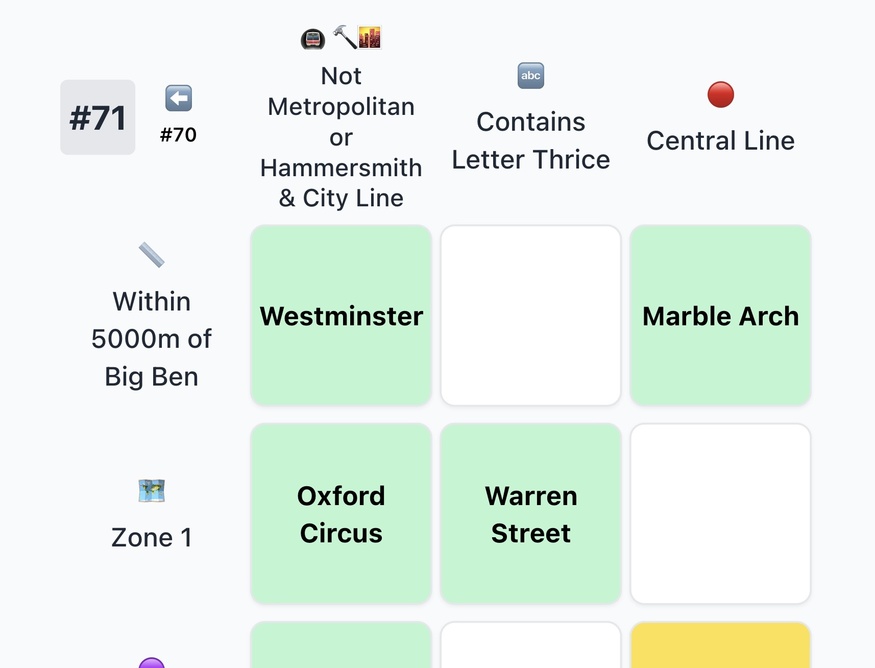Screen dimensions: 875x668
Task: Click the hammer emoji icon
Action: coord(343,38)
